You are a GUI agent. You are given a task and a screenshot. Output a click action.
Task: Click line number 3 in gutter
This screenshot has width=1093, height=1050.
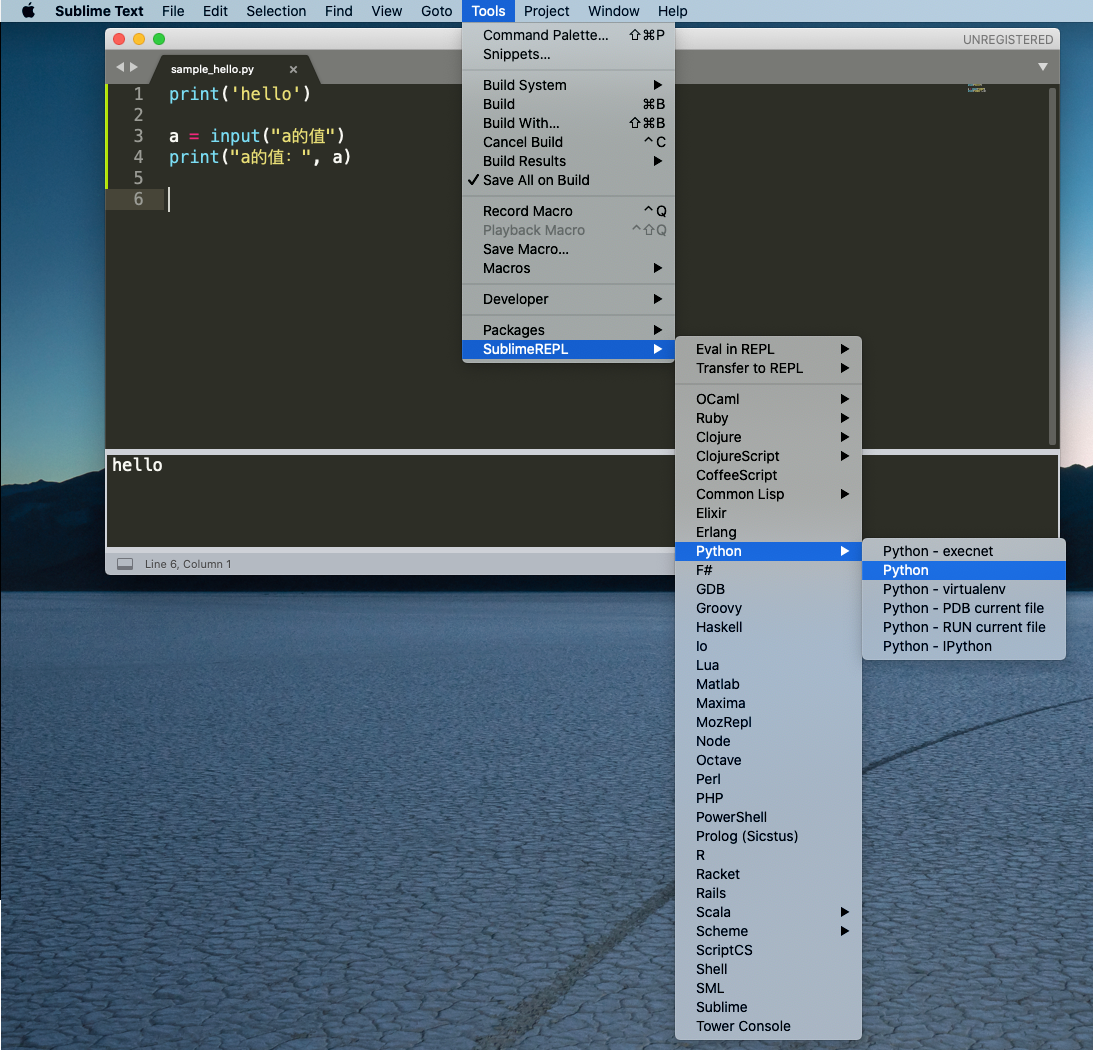coord(138,135)
